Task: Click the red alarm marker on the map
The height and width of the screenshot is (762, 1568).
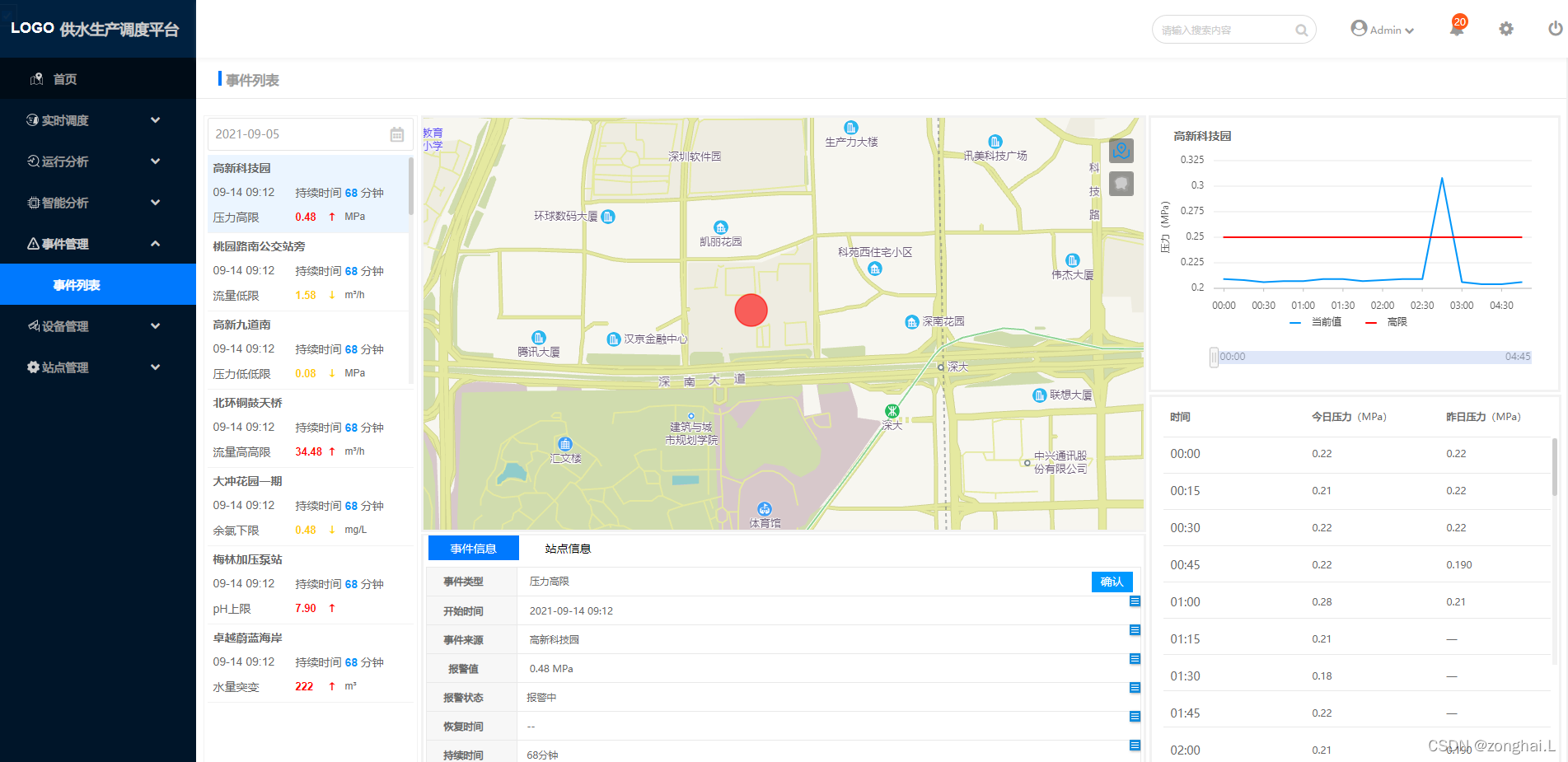Action: (751, 310)
